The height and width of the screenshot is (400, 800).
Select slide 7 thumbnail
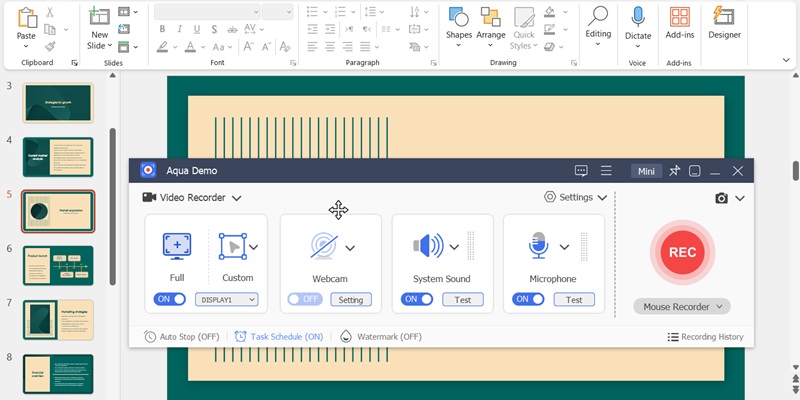point(58,319)
